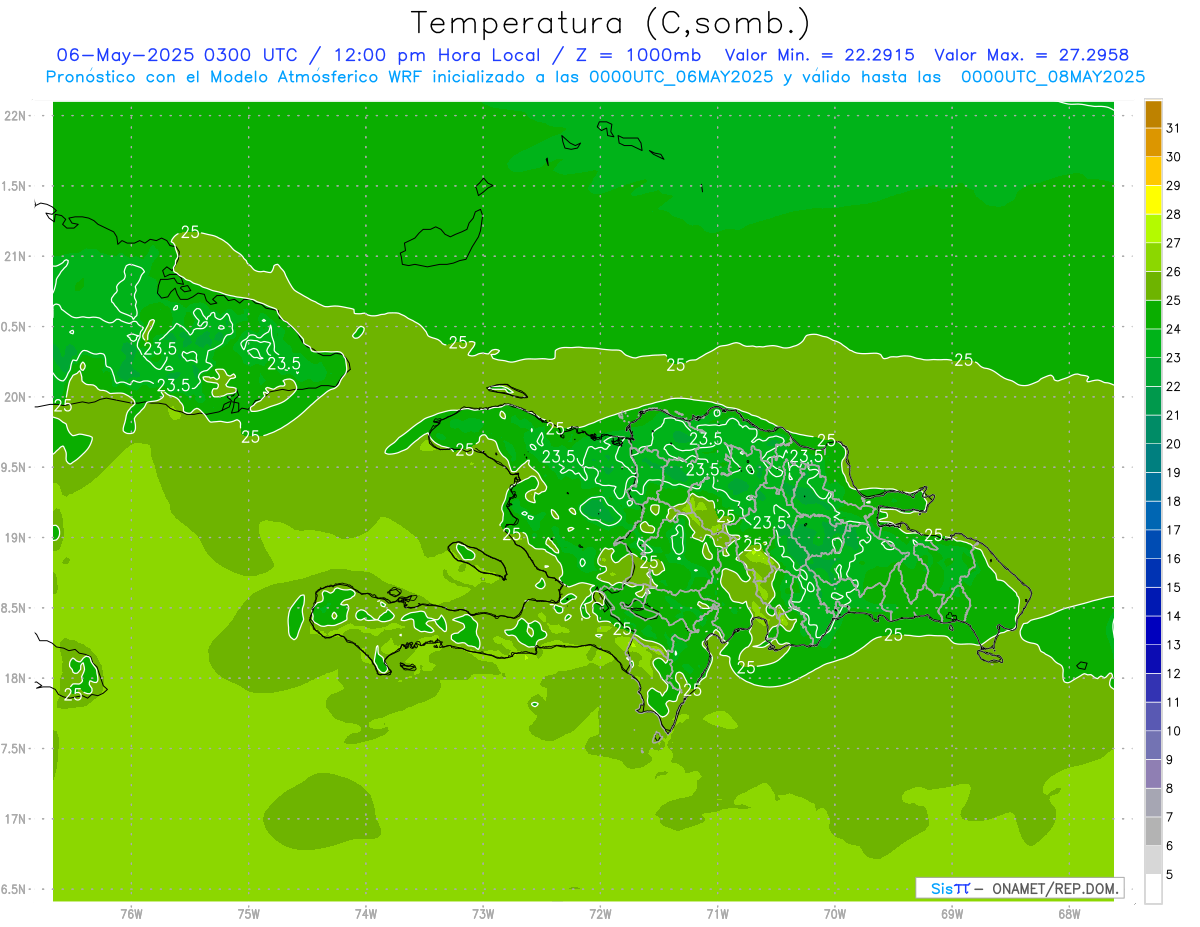This screenshot has width=1200, height=927.
Task: Click the "74W" longitude axis label
Action: (x=366, y=914)
